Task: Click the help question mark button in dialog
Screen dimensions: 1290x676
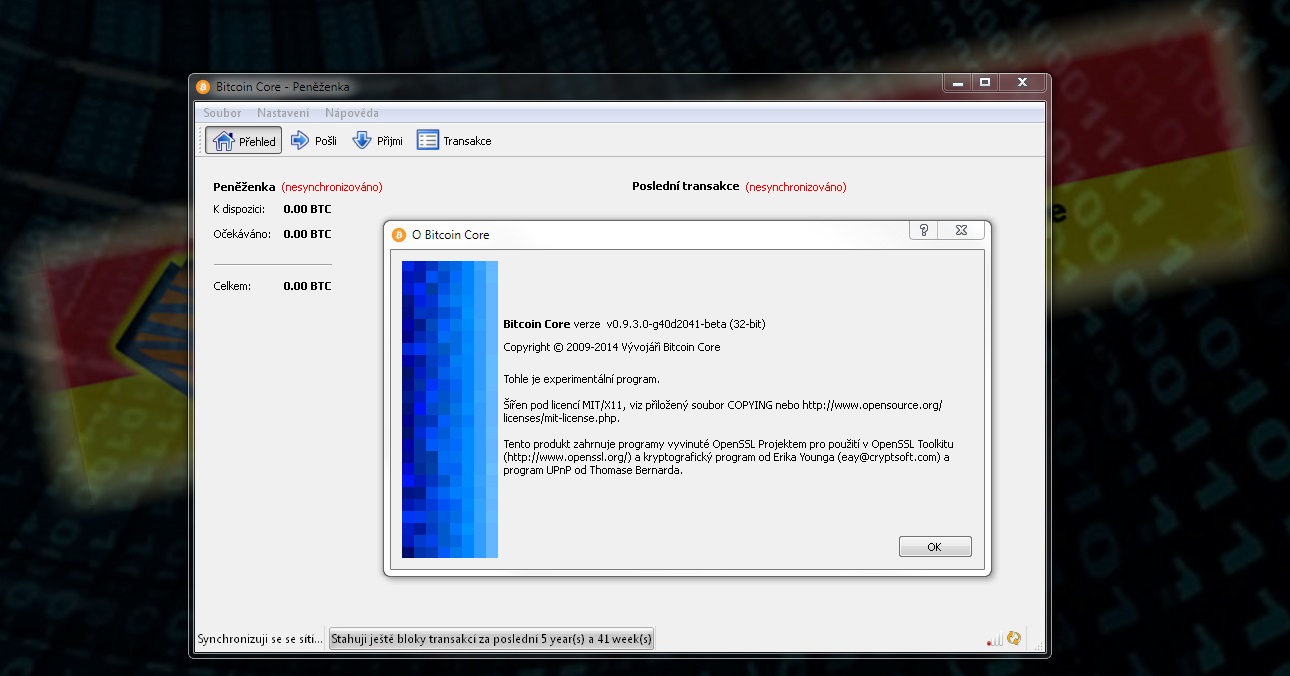Action: [x=923, y=230]
